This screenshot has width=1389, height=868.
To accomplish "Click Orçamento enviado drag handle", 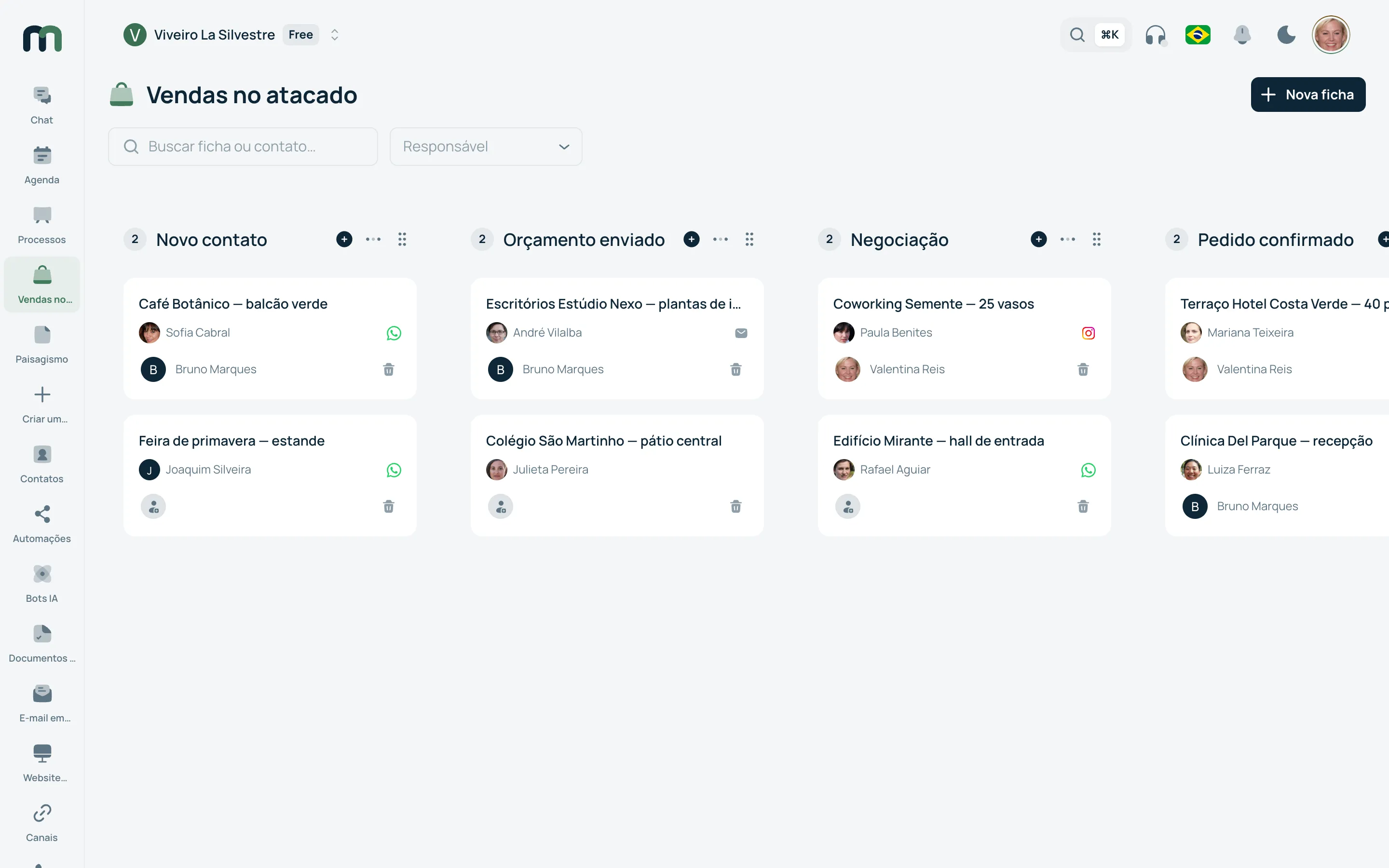I will pyautogui.click(x=749, y=239).
